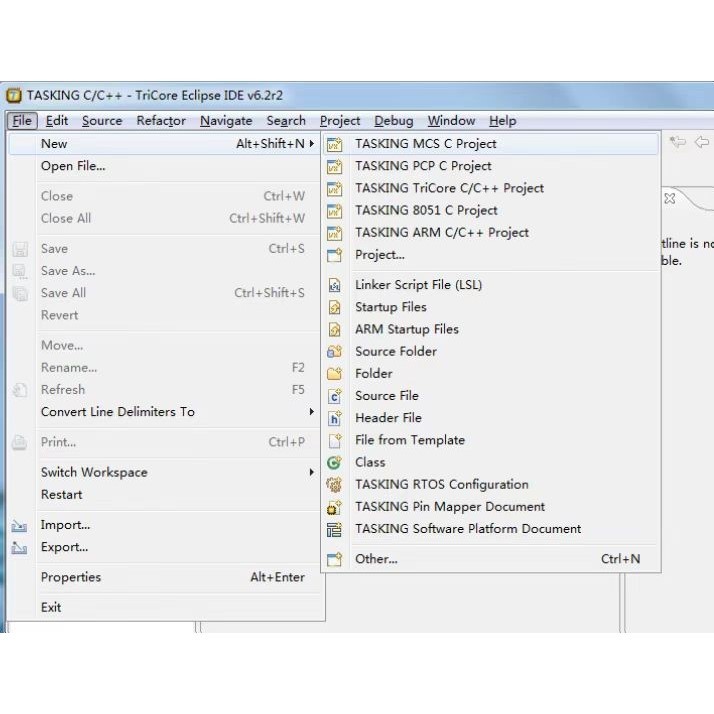
Task: Open the File menu
Action: 22,121
